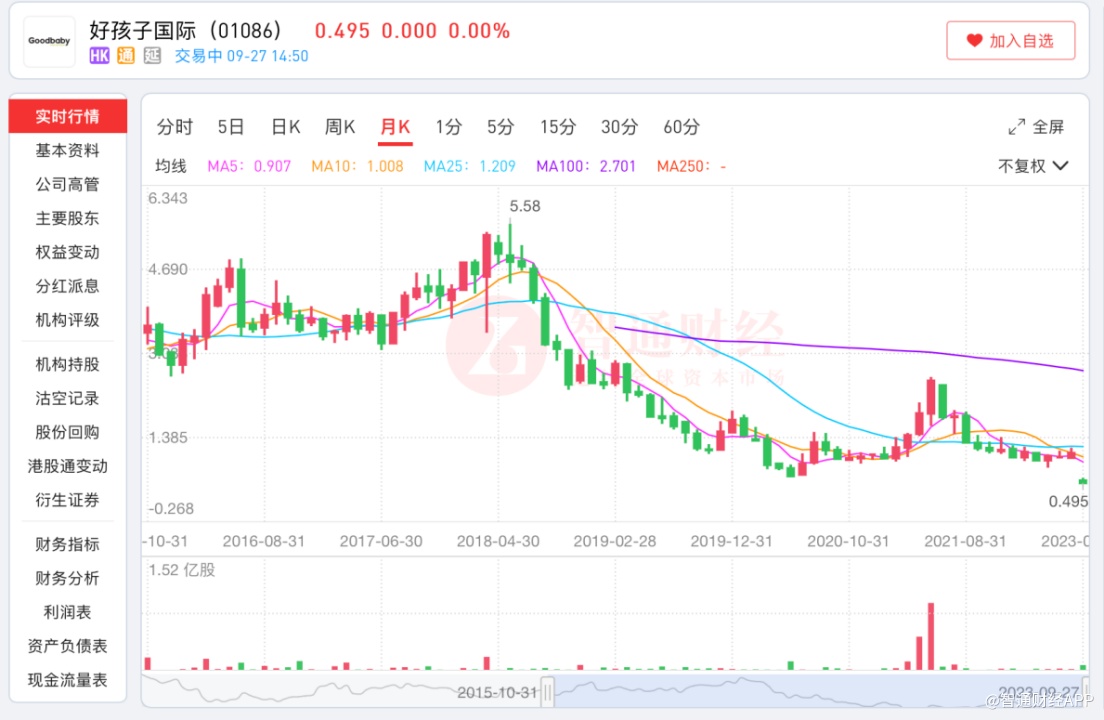Click the 4.690 price axis label
The image size is (1104, 720).
[168, 270]
